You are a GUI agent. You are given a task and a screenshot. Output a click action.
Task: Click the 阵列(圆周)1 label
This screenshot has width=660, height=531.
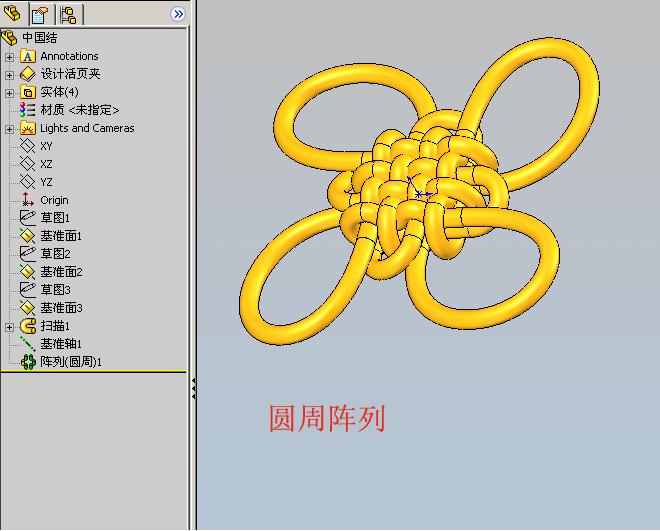[x=71, y=362]
